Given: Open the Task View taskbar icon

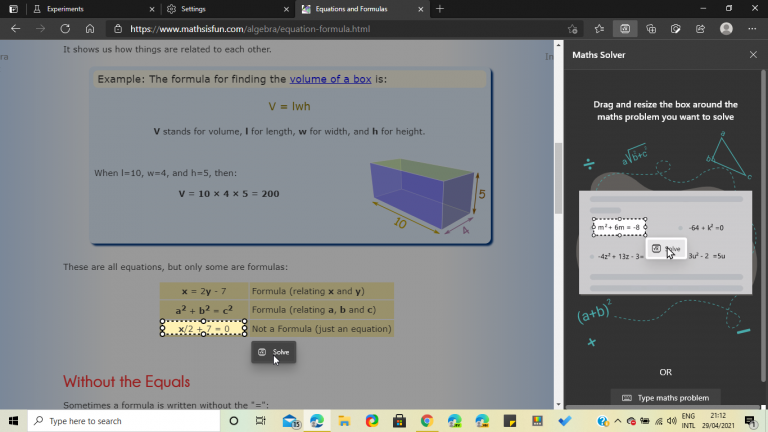Looking at the screenshot, I should pyautogui.click(x=260, y=421).
